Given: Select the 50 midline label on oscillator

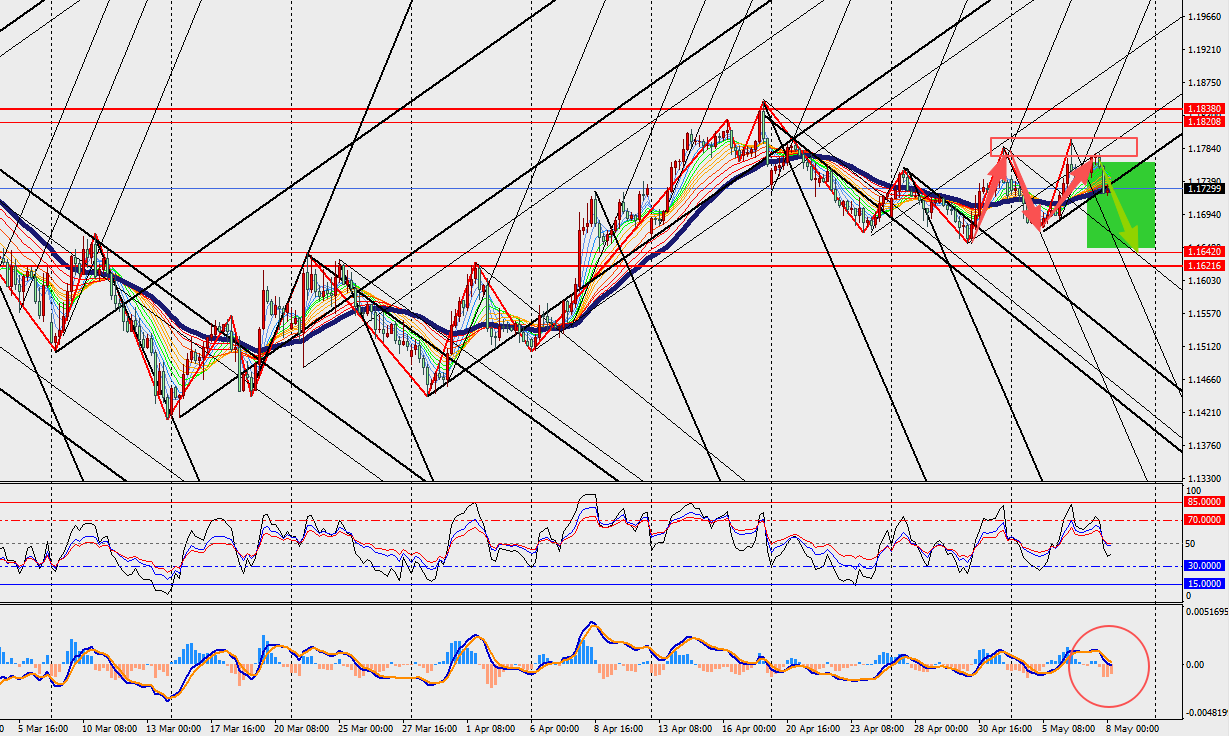Looking at the screenshot, I should (x=1190, y=543).
